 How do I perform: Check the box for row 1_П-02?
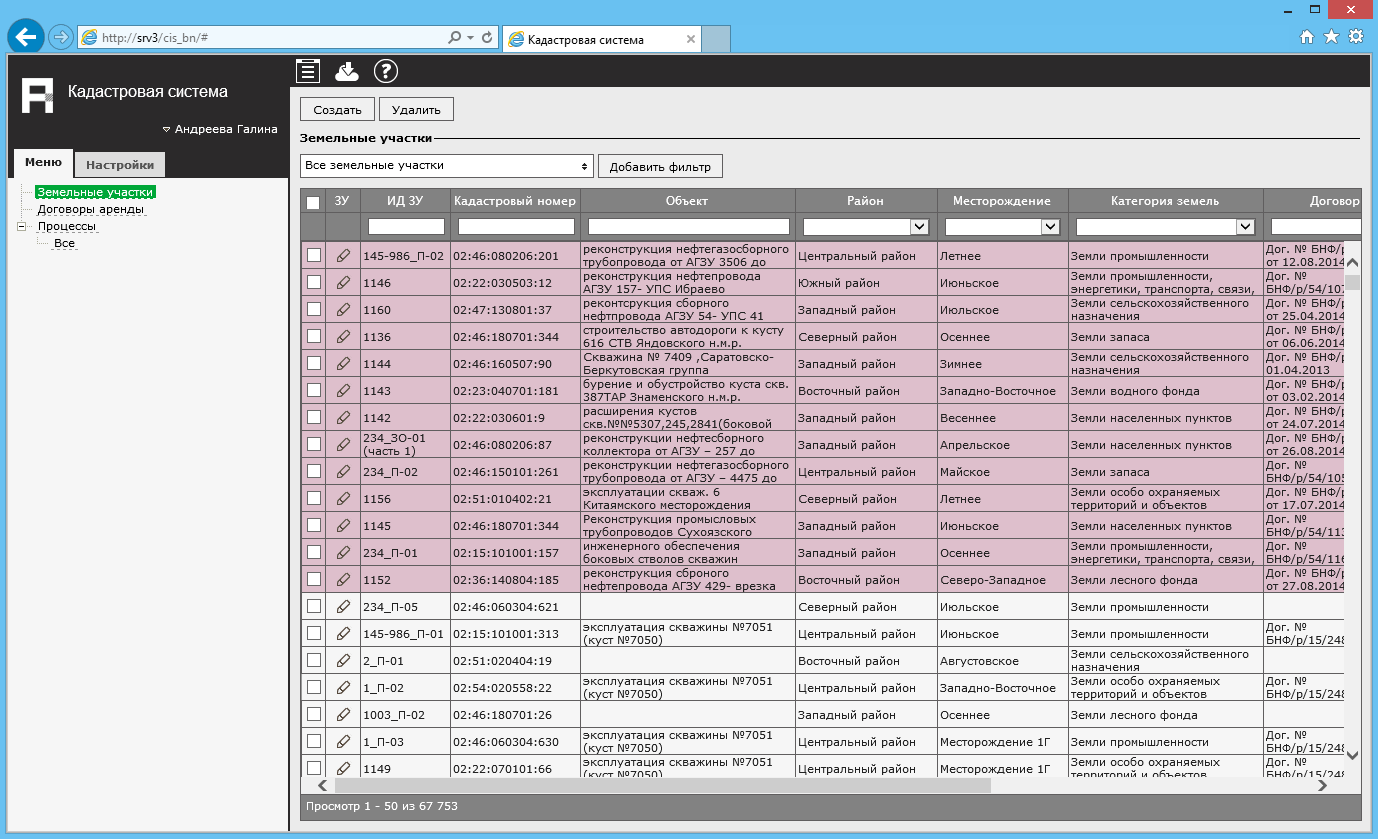pyautogui.click(x=314, y=687)
